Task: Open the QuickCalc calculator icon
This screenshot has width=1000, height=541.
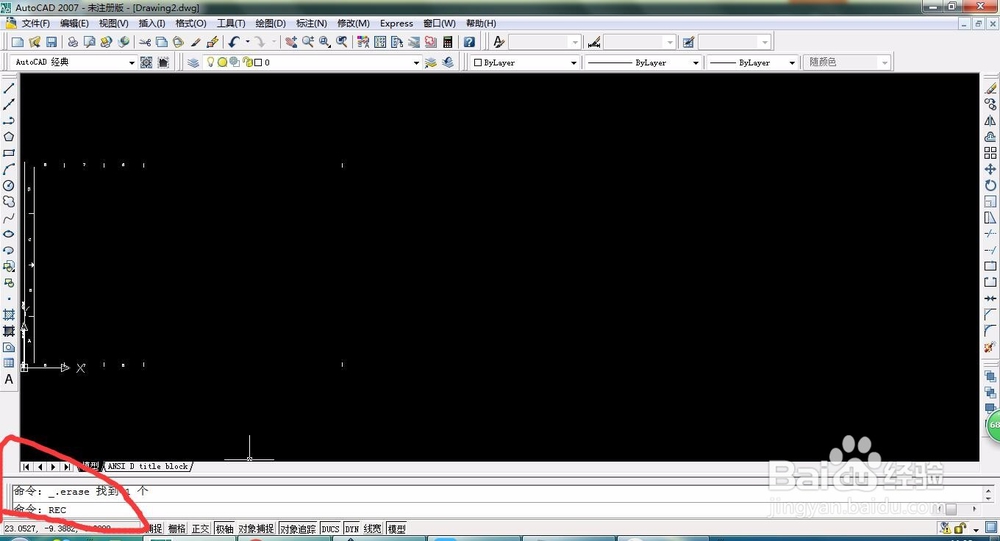Action: [448, 42]
